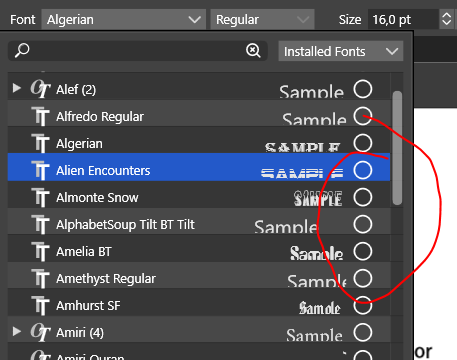Select Amethyst Regular from the font list

pyautogui.click(x=199, y=278)
